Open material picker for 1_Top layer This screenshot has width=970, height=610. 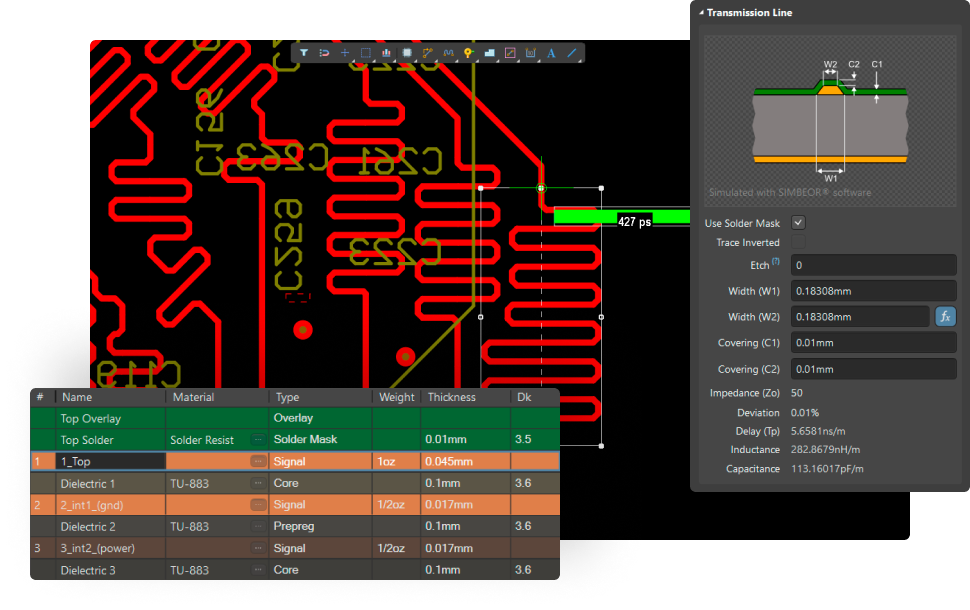tap(259, 462)
